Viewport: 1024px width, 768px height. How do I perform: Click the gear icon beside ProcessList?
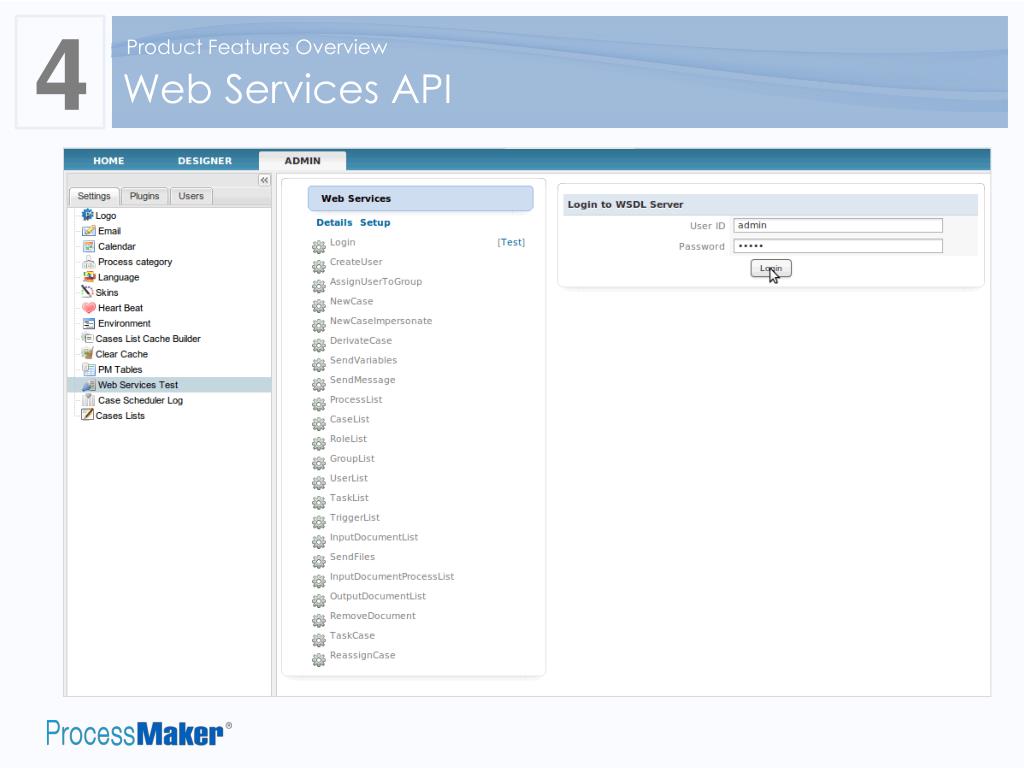point(319,404)
